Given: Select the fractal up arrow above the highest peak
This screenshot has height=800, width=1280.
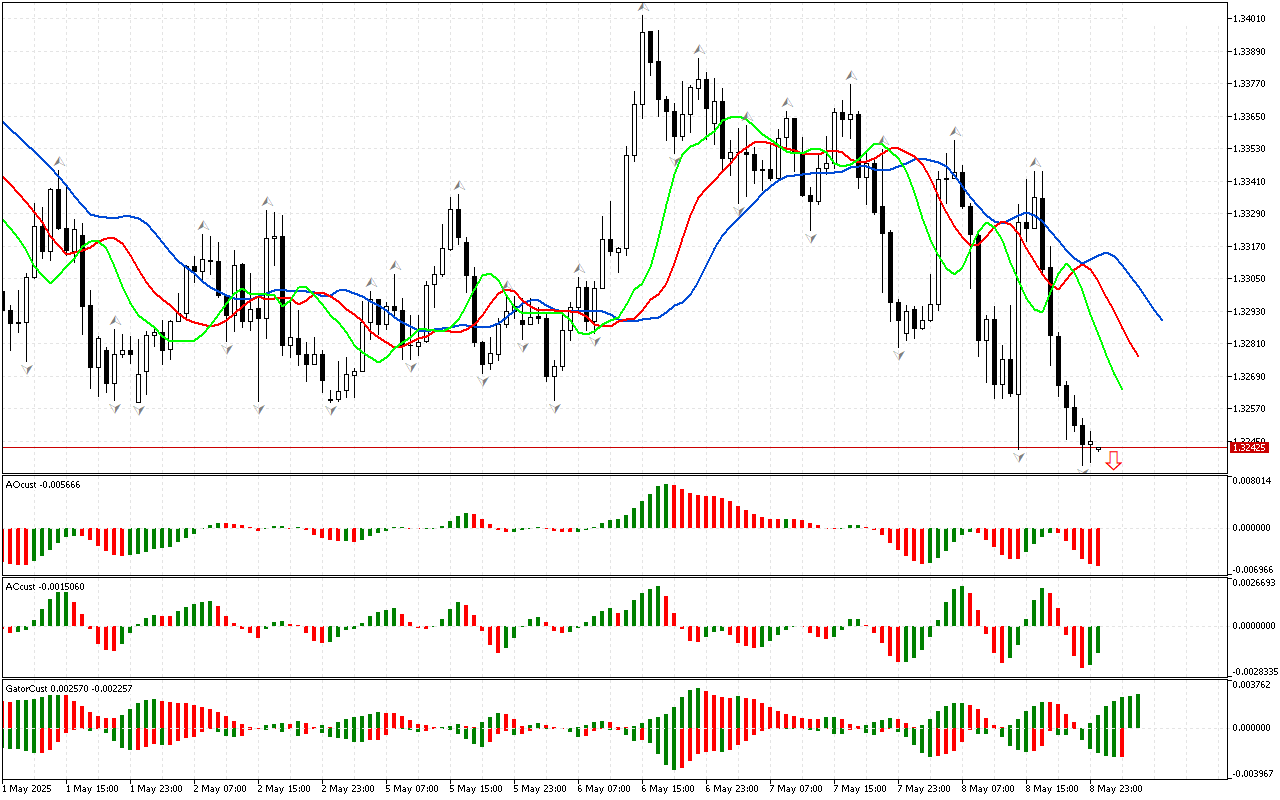Looking at the screenshot, I should 644,8.
